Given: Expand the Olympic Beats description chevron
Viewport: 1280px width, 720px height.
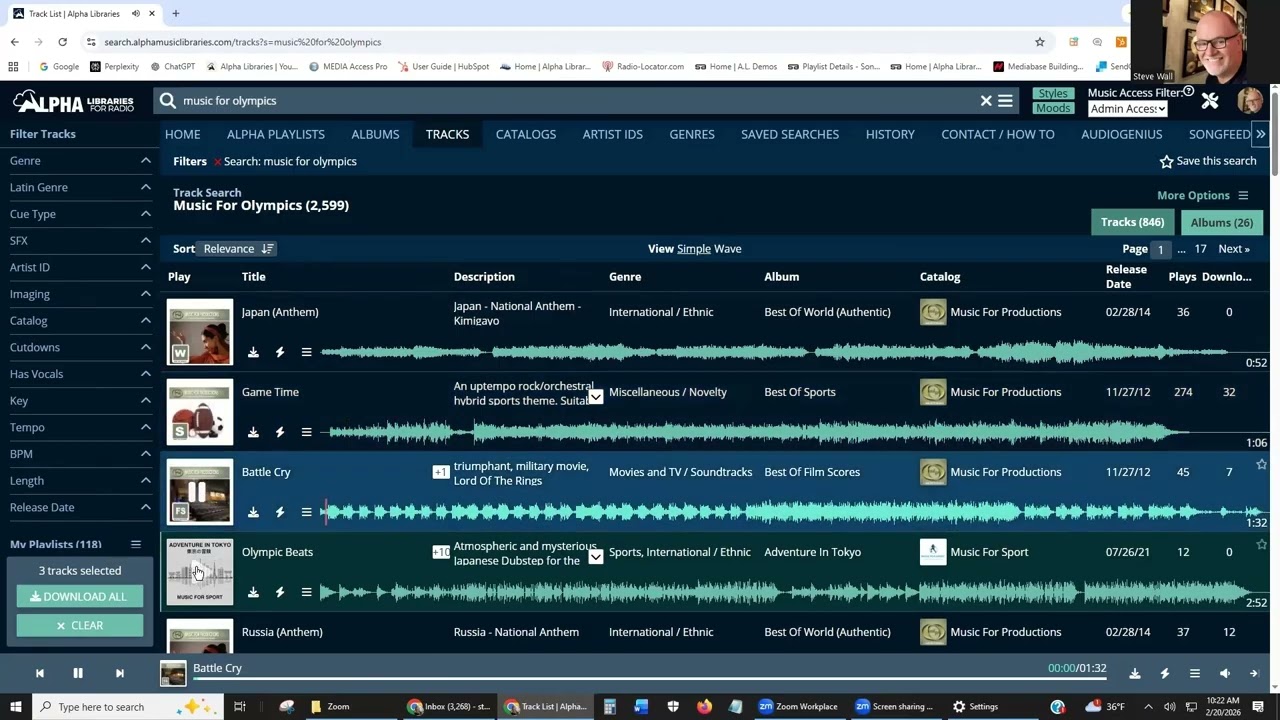Looking at the screenshot, I should (x=596, y=557).
